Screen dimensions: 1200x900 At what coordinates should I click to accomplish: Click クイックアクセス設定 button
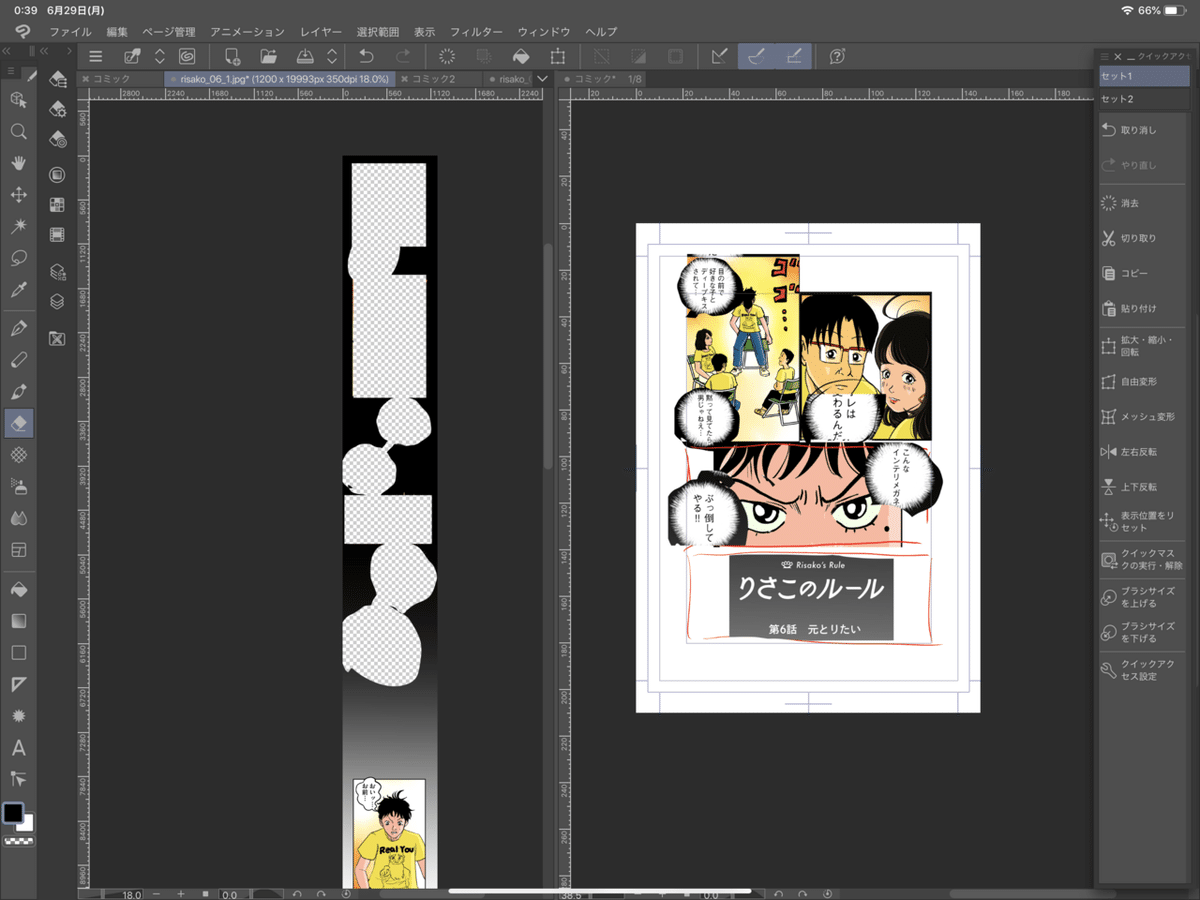pyautogui.click(x=1141, y=670)
